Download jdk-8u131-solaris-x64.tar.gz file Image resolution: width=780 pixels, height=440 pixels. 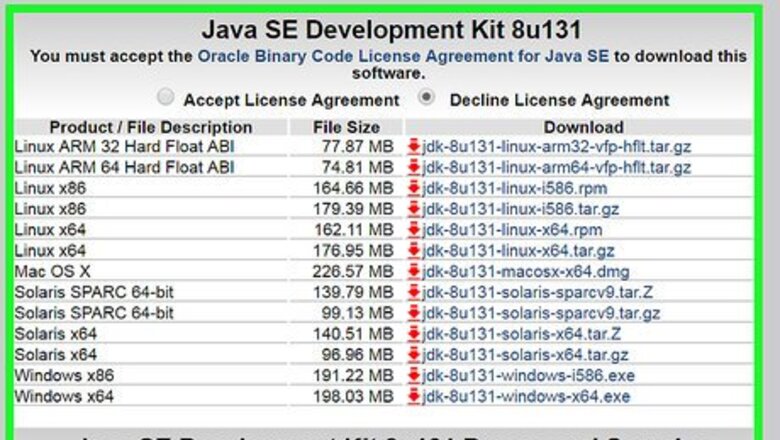[x=525, y=355]
